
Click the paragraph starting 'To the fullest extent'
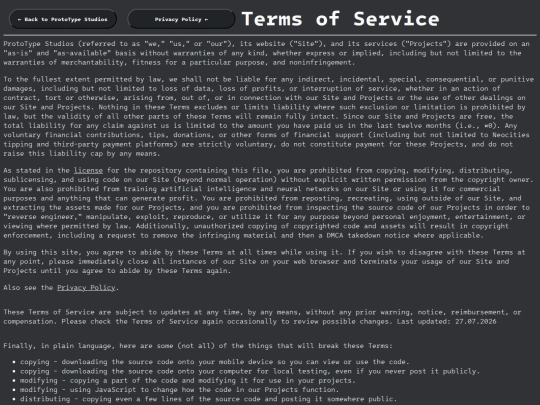click(x=269, y=116)
